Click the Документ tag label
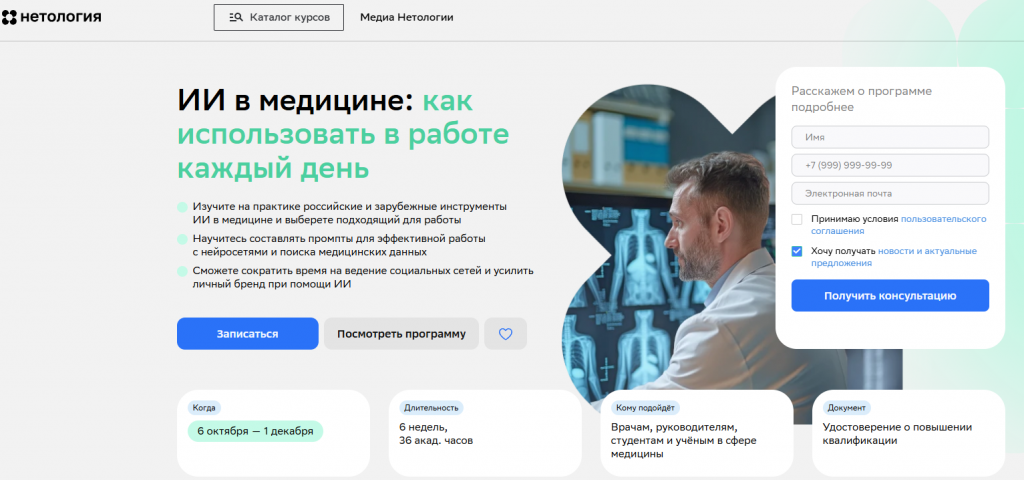The image size is (1024, 480). coord(846,408)
